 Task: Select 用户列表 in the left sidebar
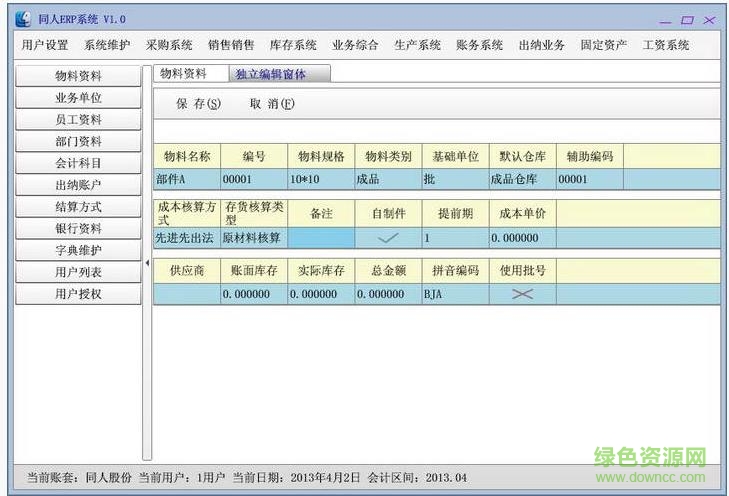coord(78,272)
